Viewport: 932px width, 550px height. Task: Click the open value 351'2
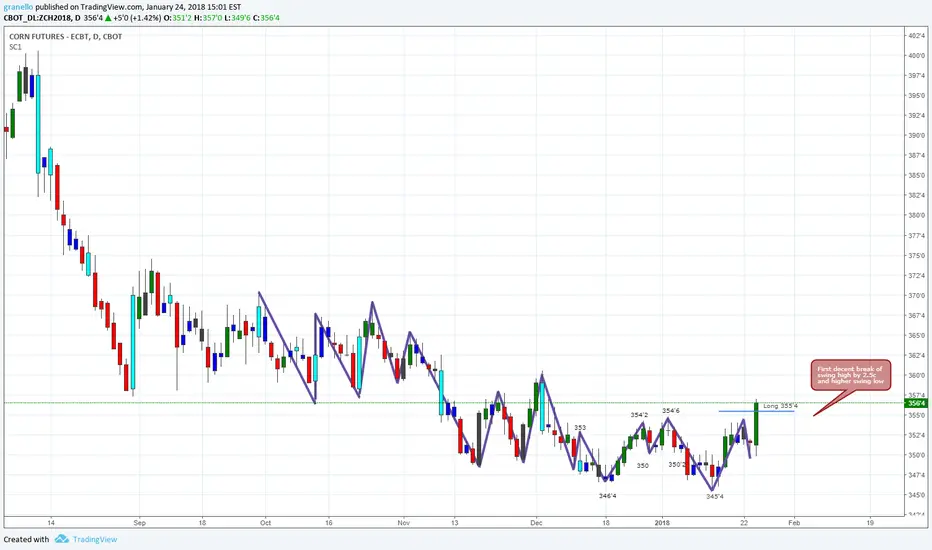pyautogui.click(x=181, y=18)
